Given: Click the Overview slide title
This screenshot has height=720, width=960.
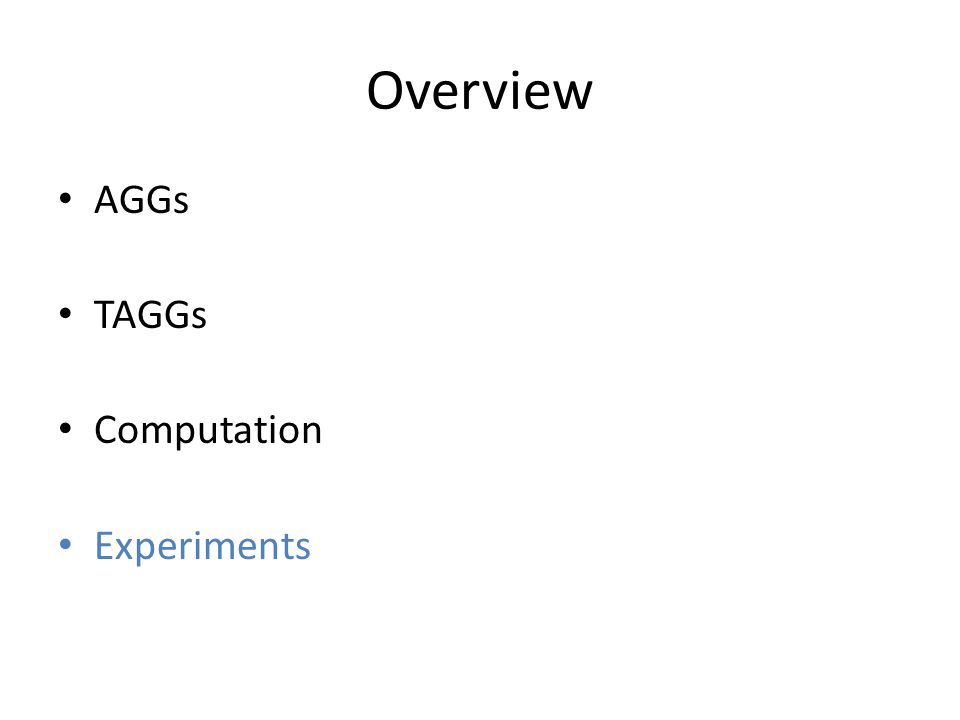Looking at the screenshot, I should click(479, 91).
